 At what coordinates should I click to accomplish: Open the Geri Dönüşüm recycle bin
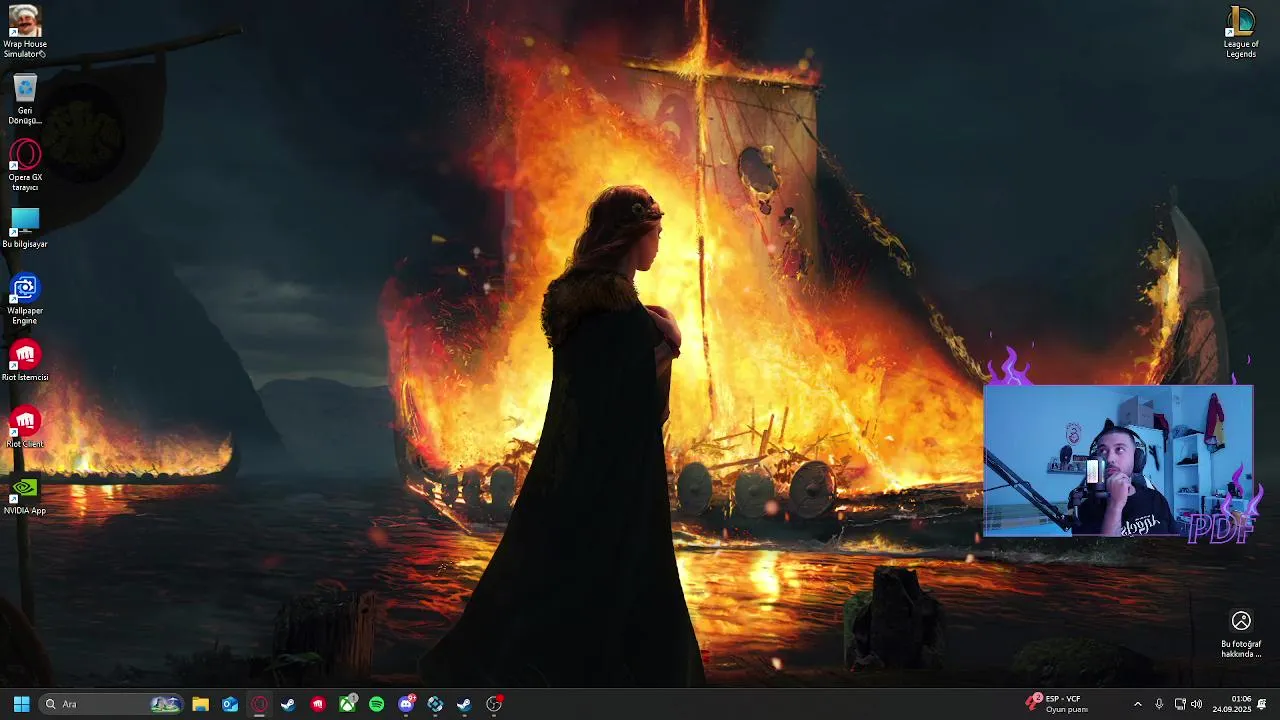coord(24,99)
